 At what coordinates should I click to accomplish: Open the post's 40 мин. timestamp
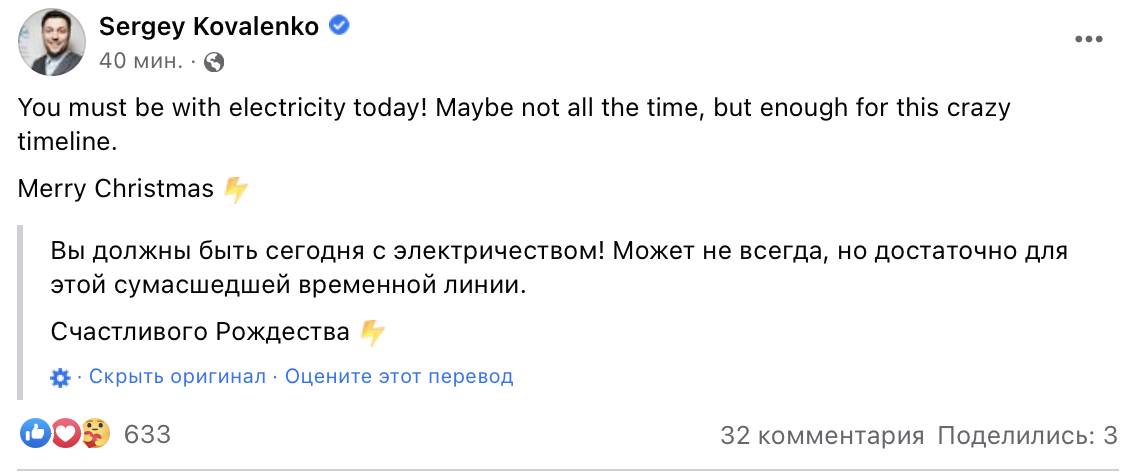click(x=141, y=61)
